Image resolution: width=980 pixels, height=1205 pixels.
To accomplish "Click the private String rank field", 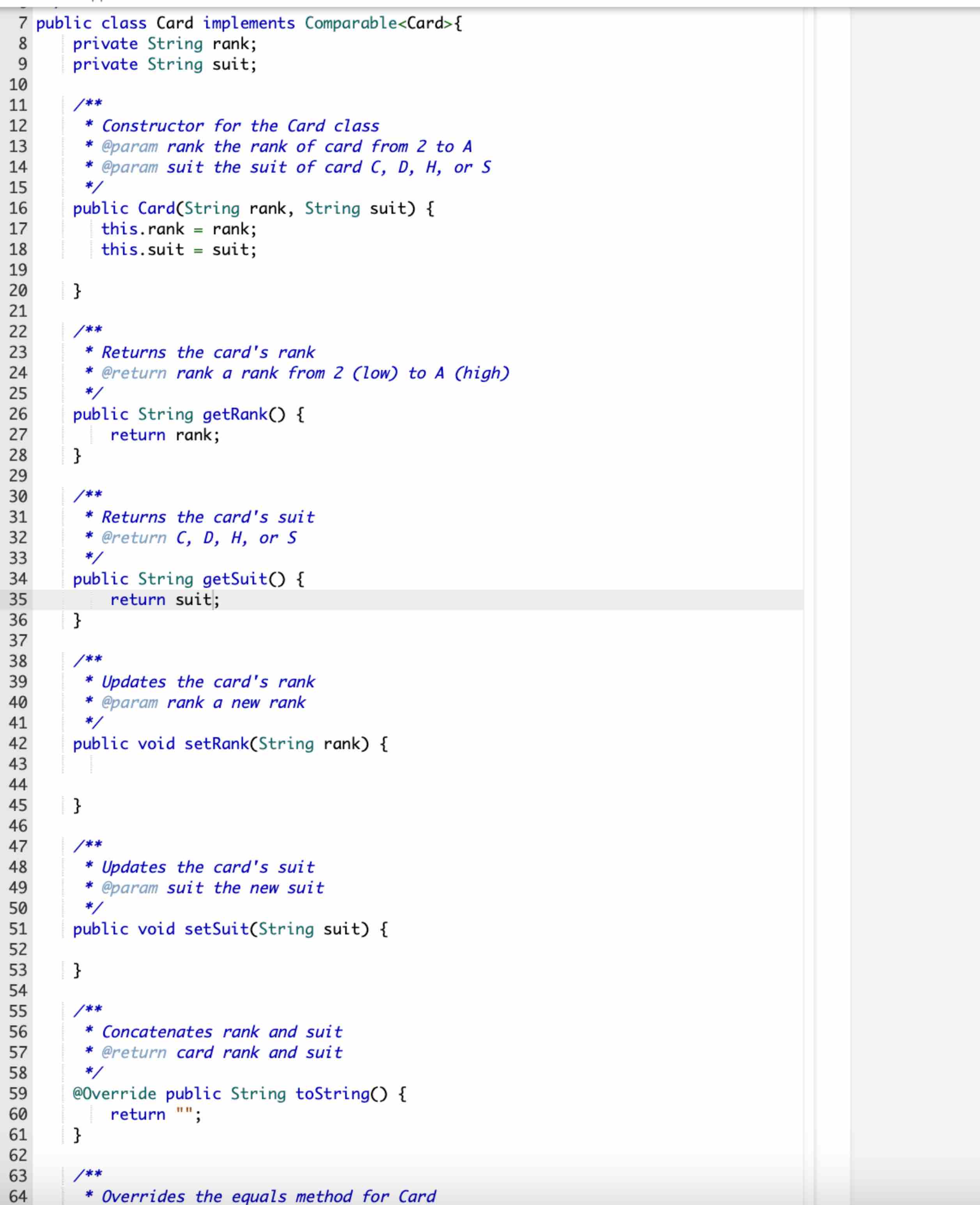I will (164, 43).
